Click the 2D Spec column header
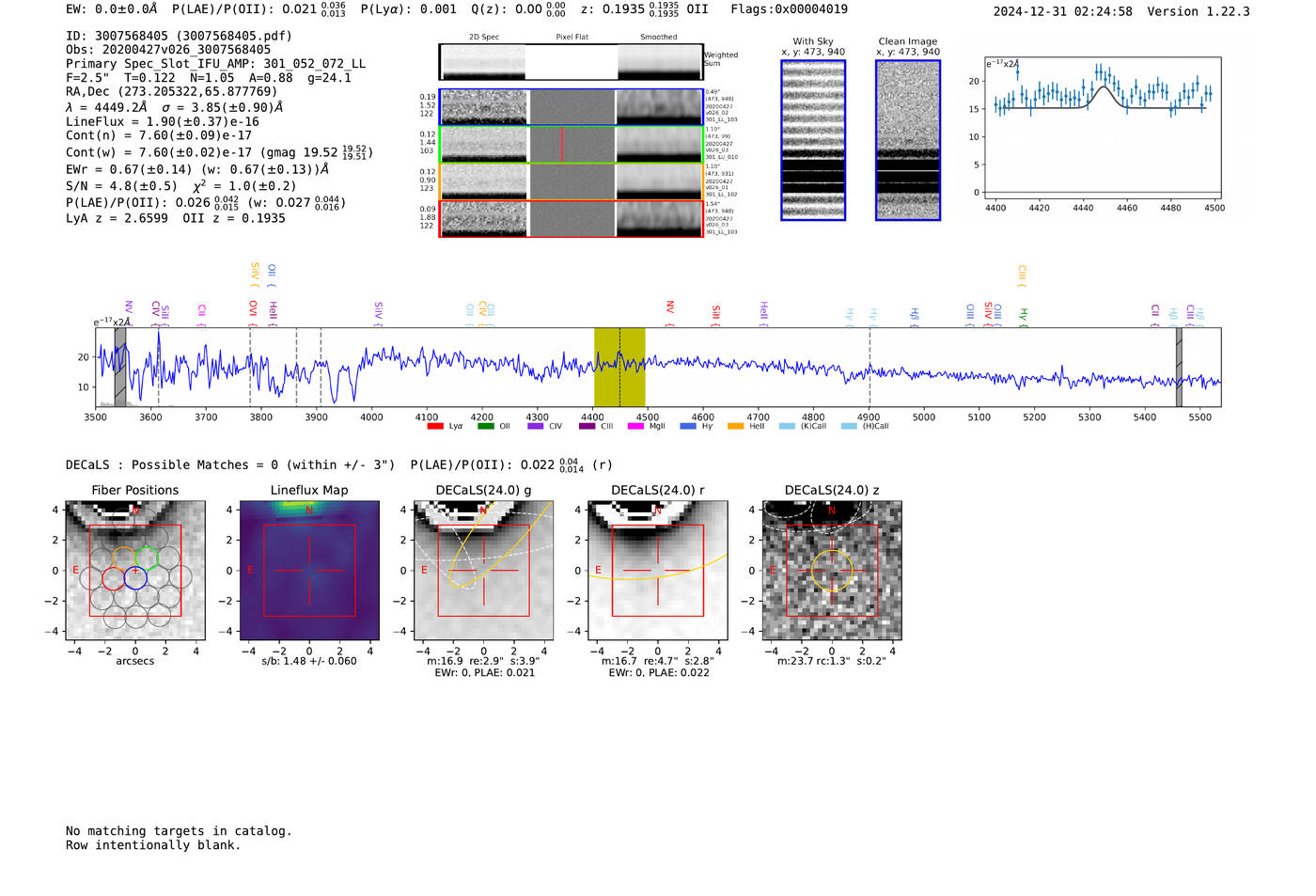 (484, 37)
